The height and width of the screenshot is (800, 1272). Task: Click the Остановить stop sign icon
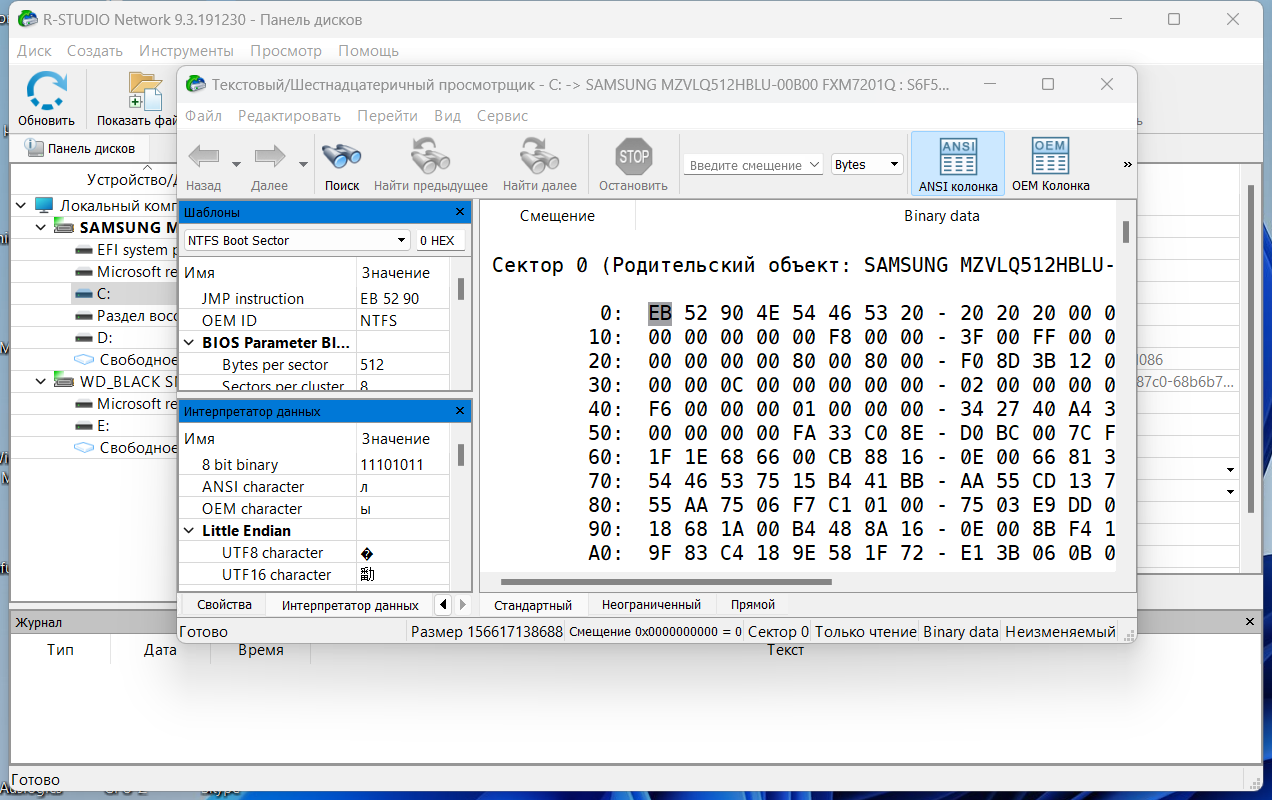pos(633,156)
